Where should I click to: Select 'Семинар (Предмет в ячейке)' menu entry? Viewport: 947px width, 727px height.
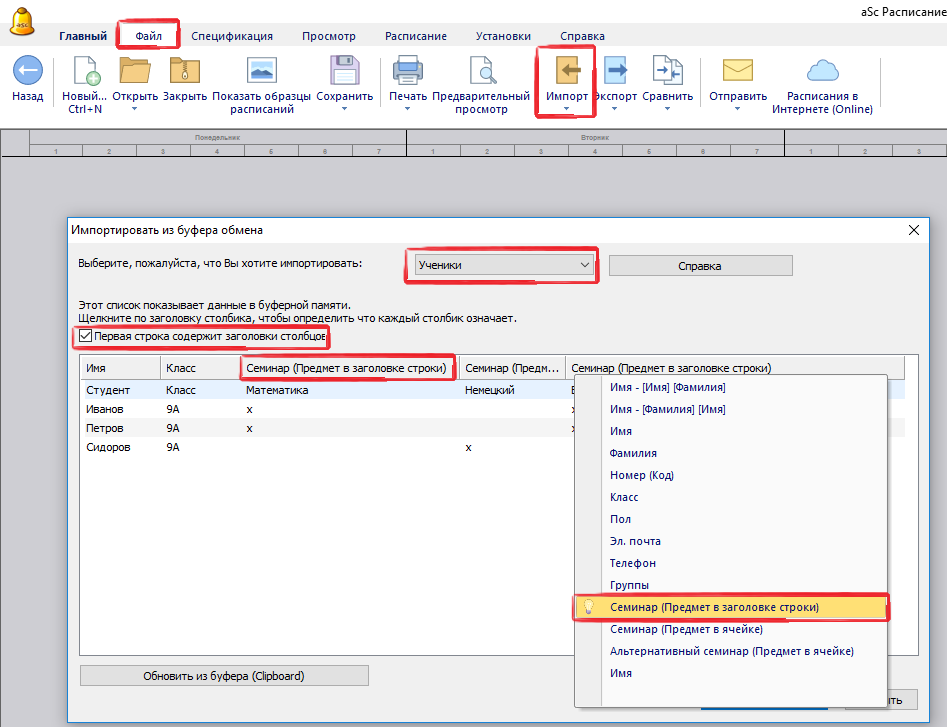click(686, 629)
